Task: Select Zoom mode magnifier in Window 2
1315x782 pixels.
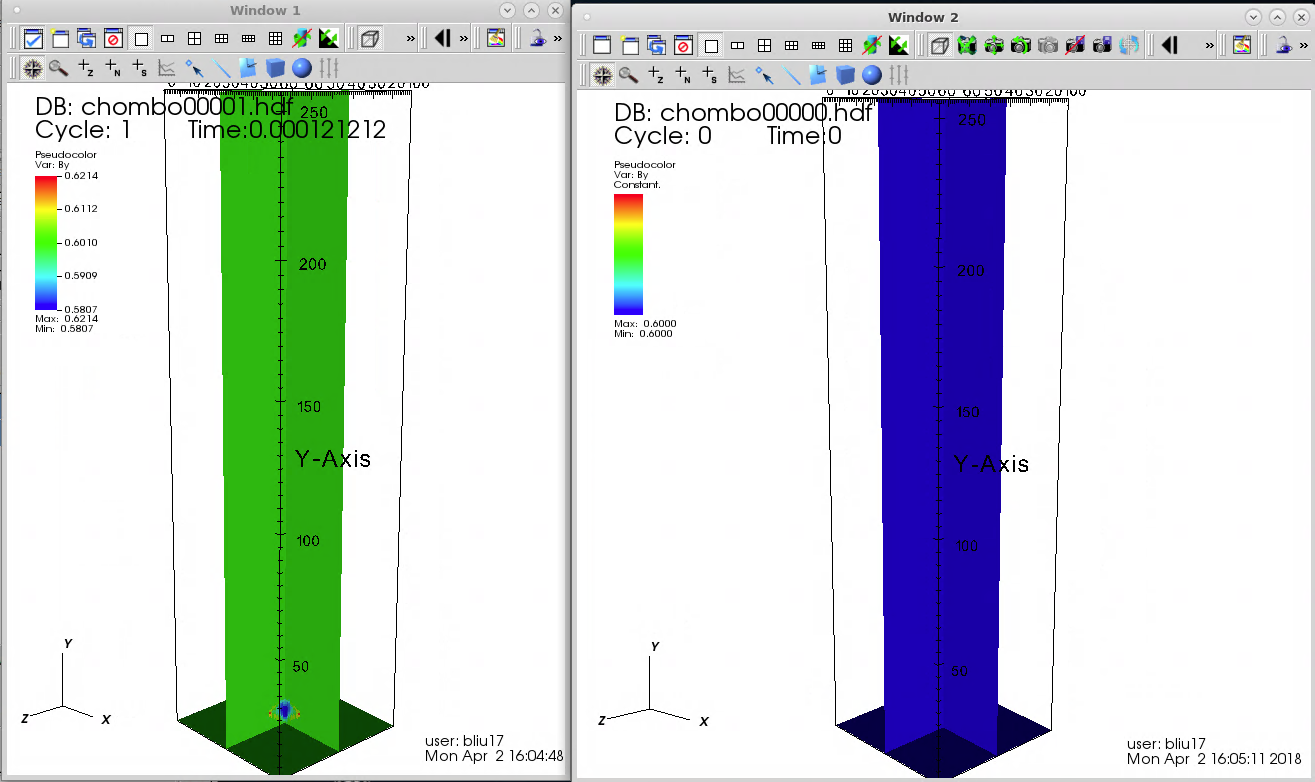Action: (629, 74)
